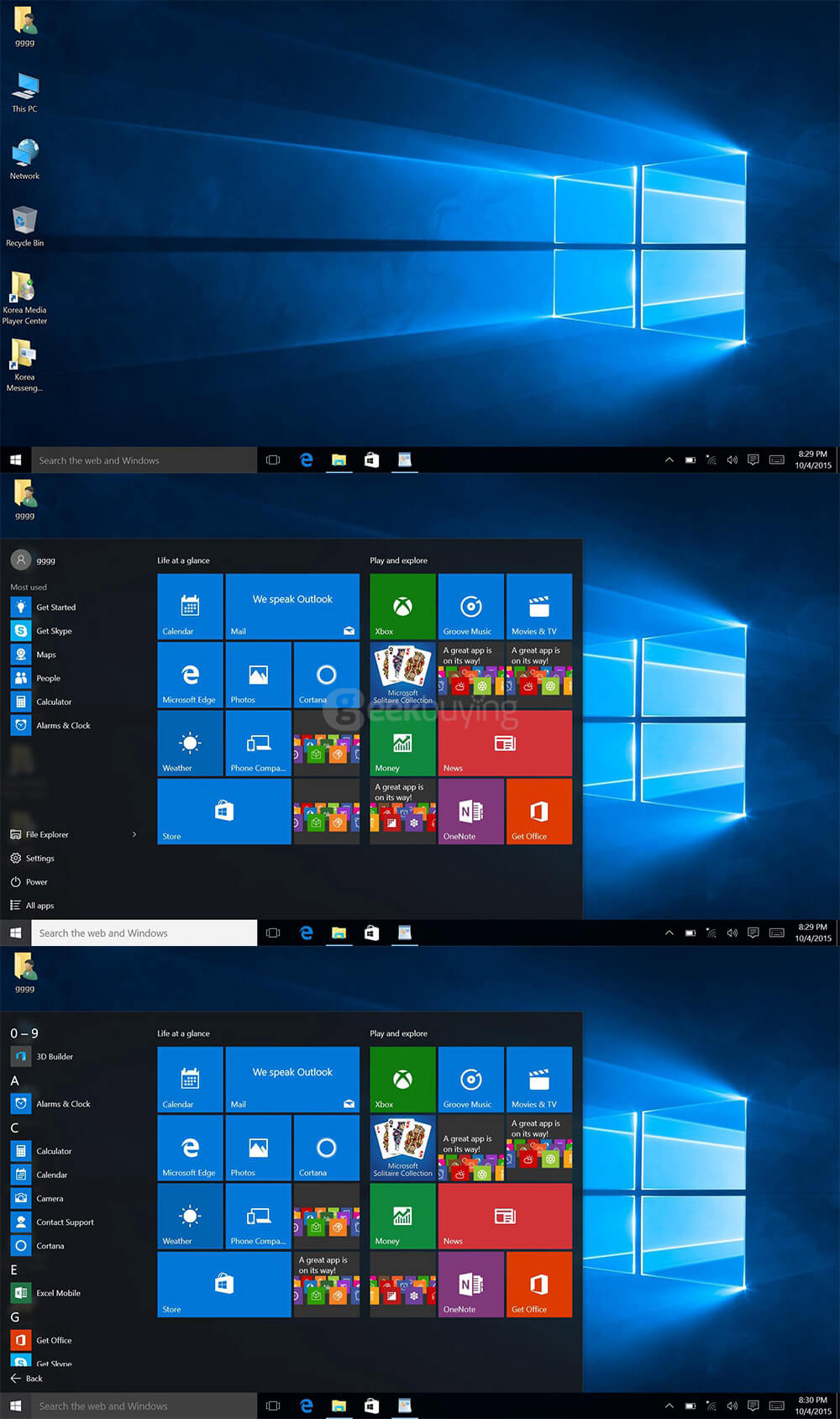Open Money tile beside All apps list
Image resolution: width=840 pixels, height=1419 pixels.
coord(403,1216)
